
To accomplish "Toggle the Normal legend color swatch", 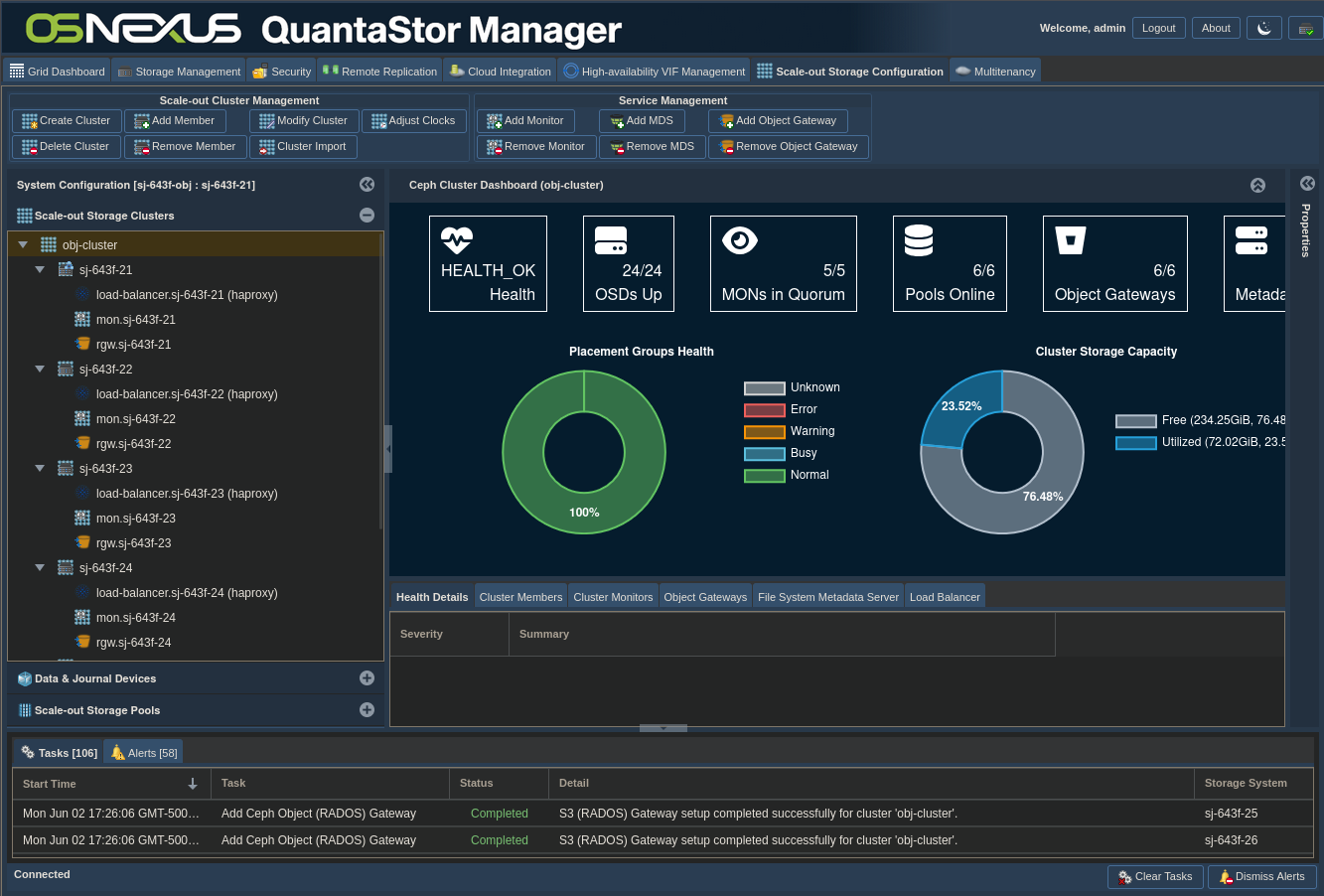I will [x=764, y=476].
